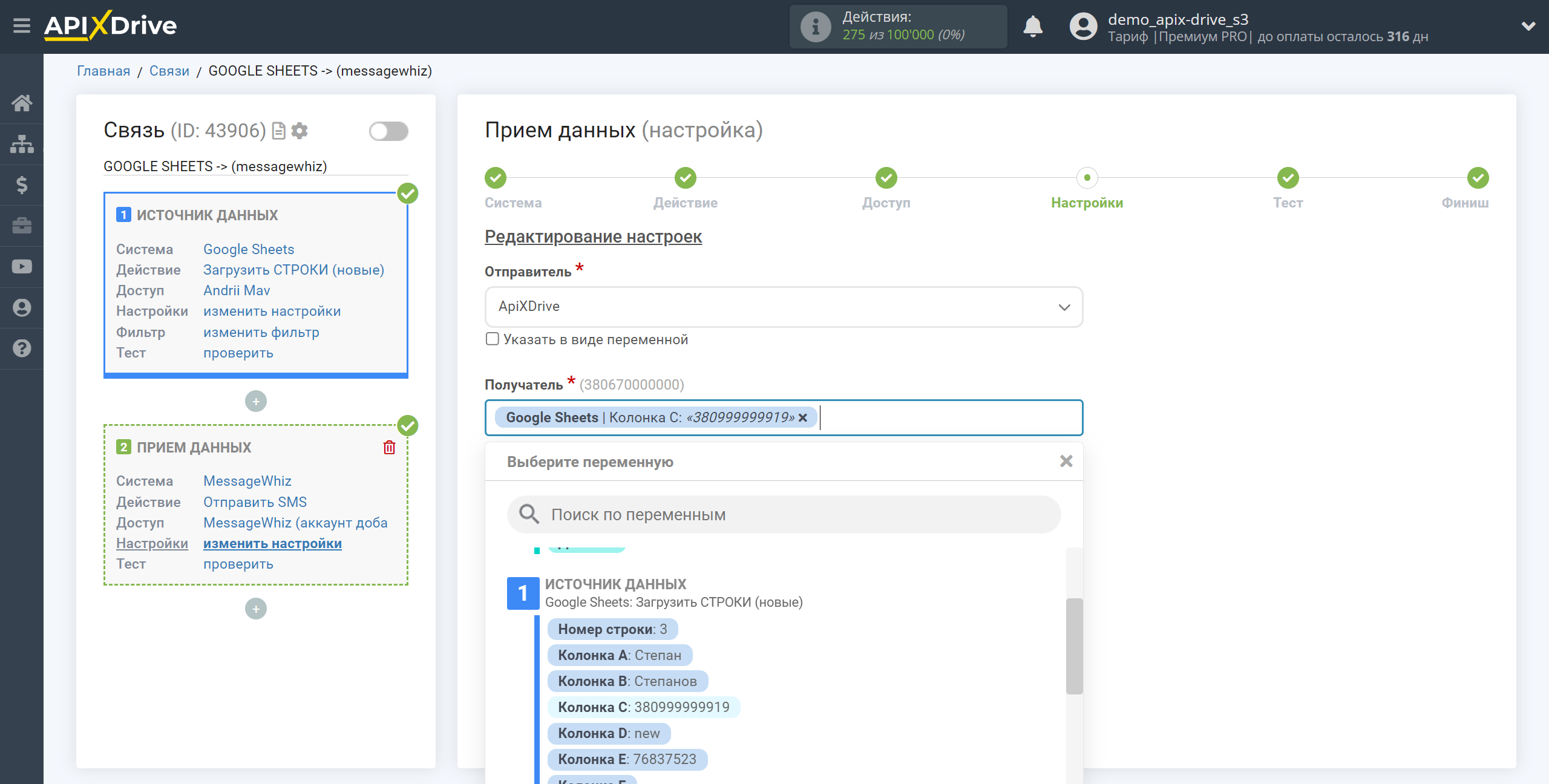Go to Финиш step
Image resolution: width=1549 pixels, height=784 pixels.
[x=1478, y=178]
